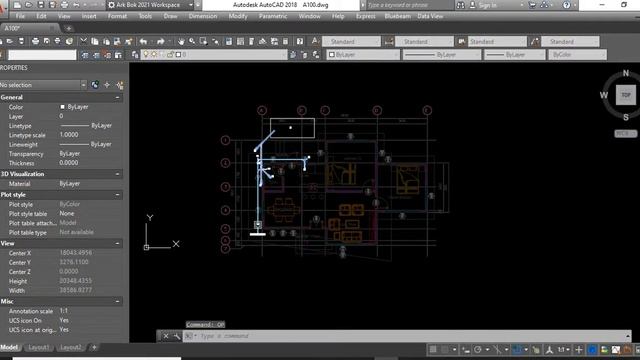Open the Draw menu
The image size is (640, 360).
click(170, 16)
